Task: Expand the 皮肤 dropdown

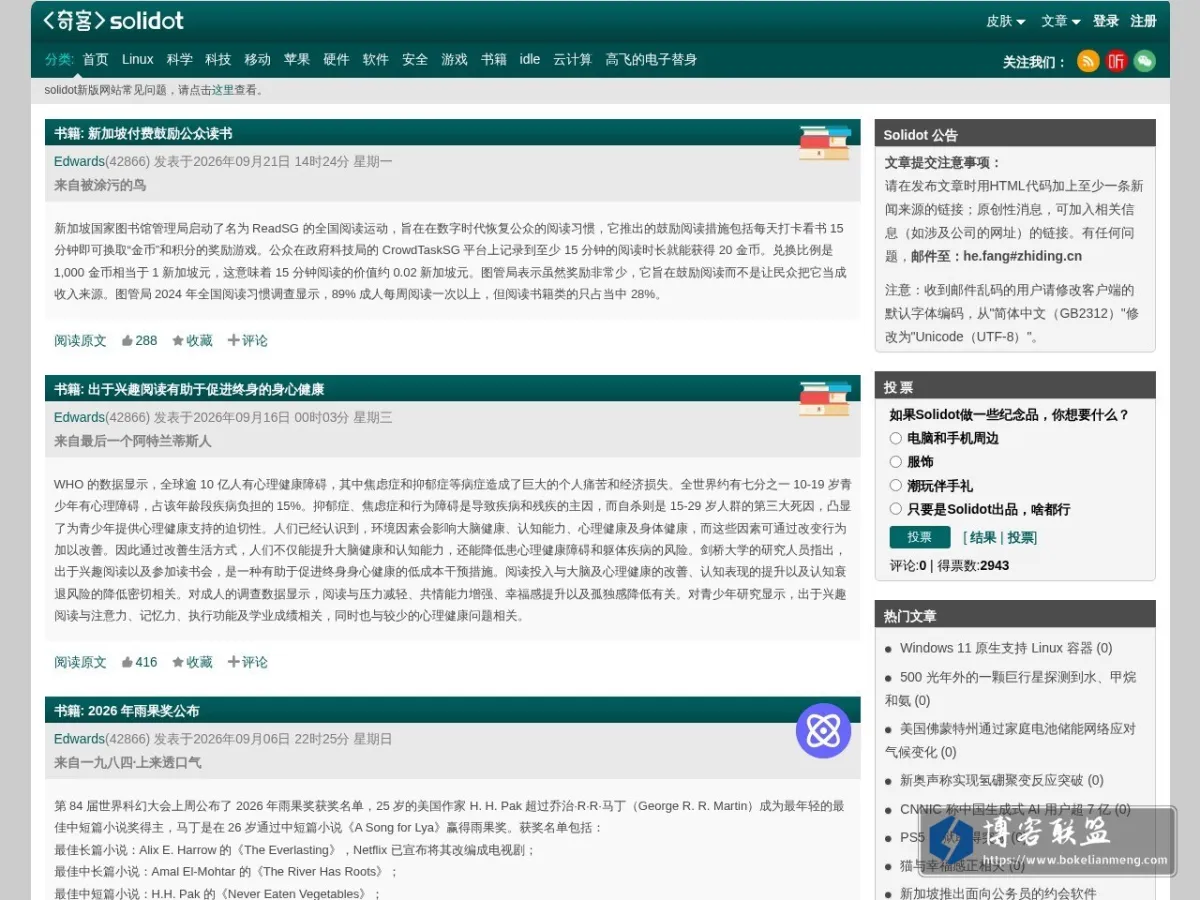Action: pos(1006,21)
